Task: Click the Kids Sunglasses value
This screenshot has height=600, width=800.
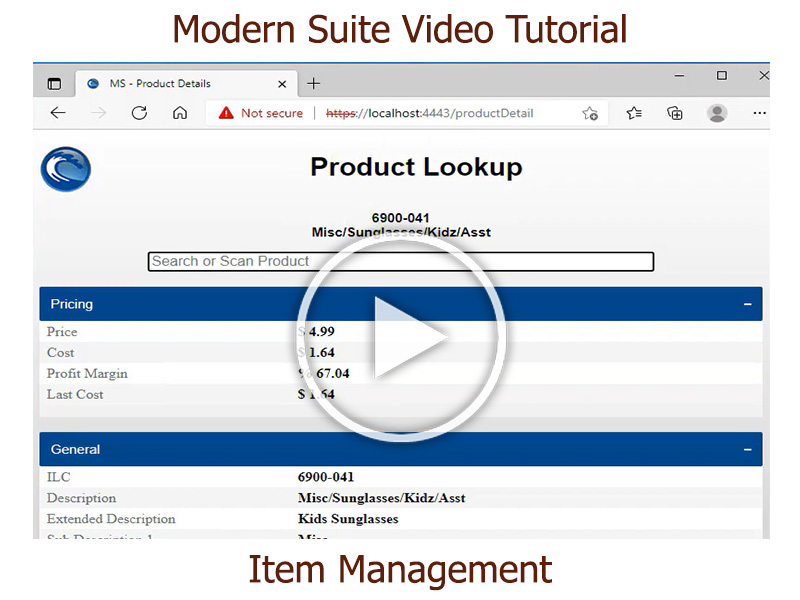Action: click(x=348, y=519)
